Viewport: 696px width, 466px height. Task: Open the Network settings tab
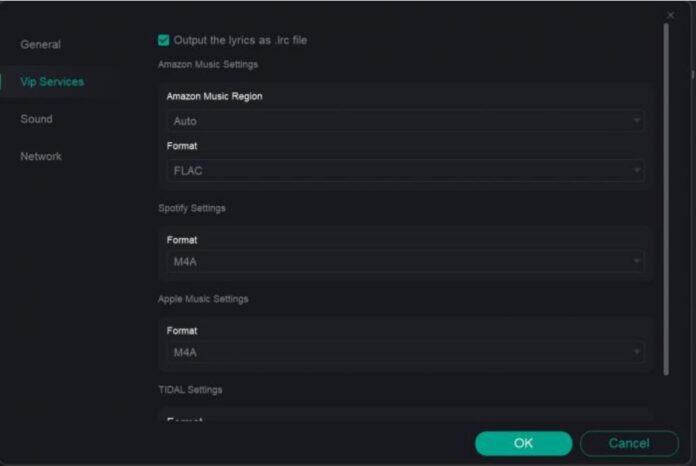[x=41, y=156]
